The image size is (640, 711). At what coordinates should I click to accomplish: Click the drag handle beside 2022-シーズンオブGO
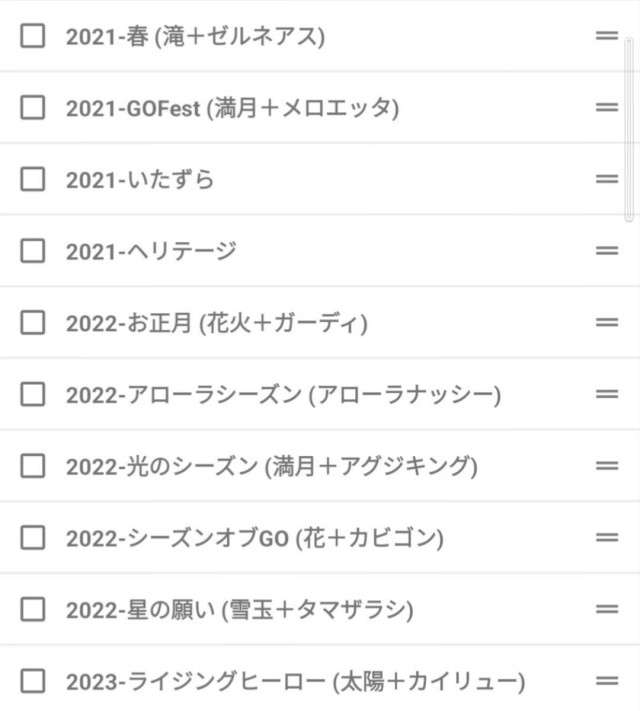[607, 537]
